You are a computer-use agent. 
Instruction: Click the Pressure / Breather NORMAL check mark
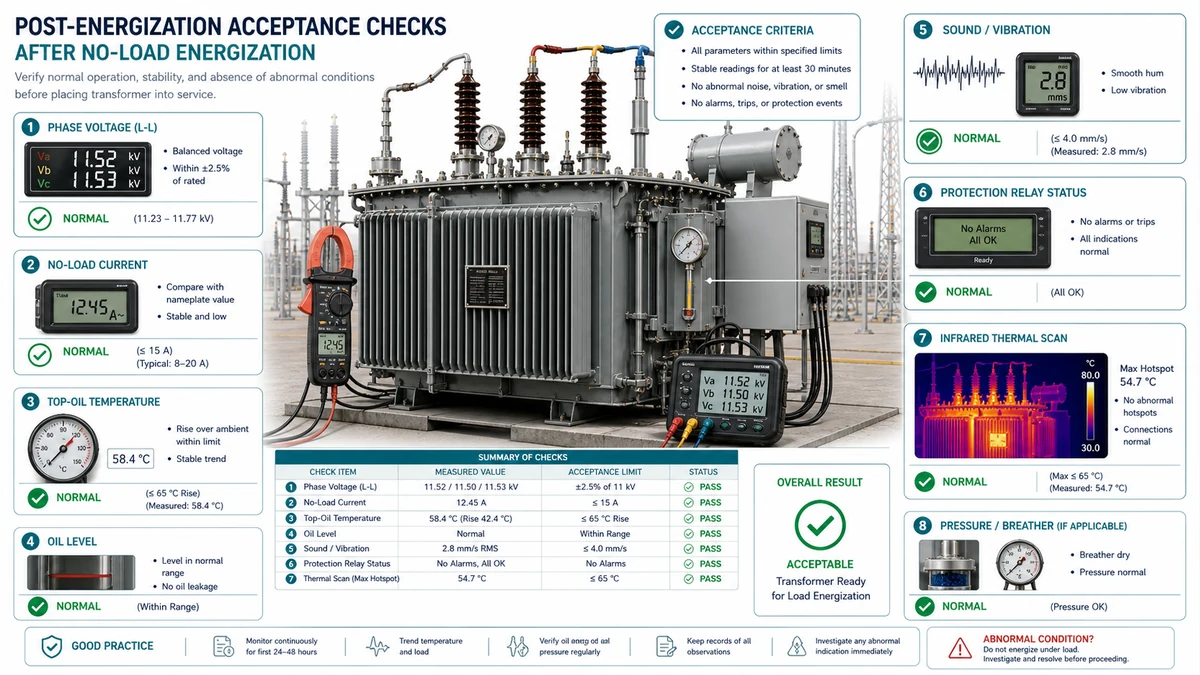tap(925, 606)
